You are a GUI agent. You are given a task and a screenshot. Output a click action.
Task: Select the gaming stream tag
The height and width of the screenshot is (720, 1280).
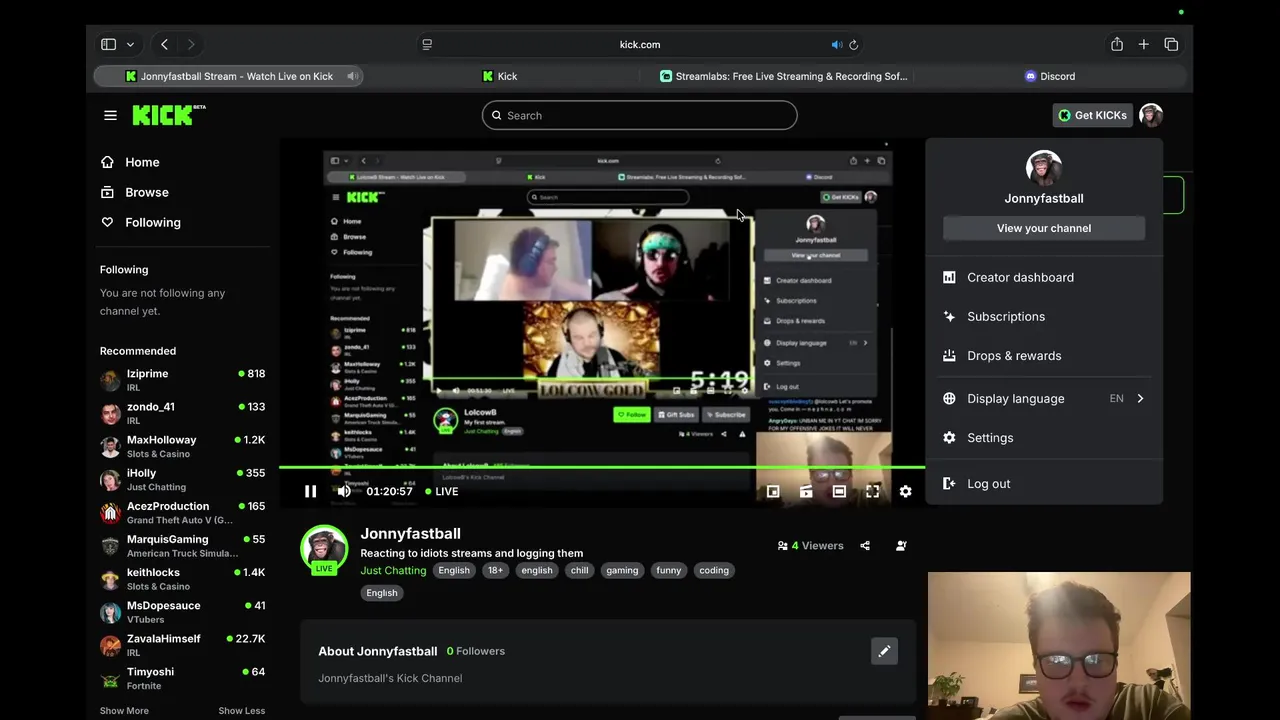pos(622,570)
